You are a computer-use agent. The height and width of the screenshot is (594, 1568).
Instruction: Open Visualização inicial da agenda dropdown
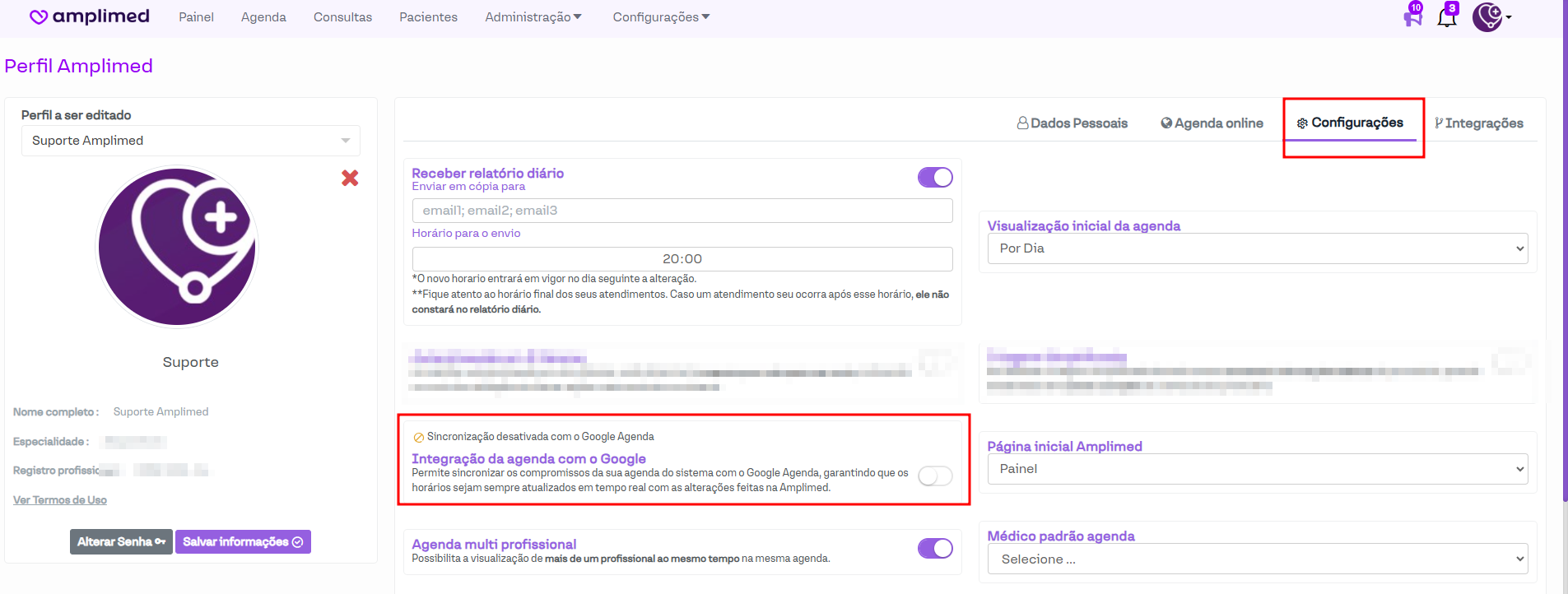pyautogui.click(x=1257, y=248)
